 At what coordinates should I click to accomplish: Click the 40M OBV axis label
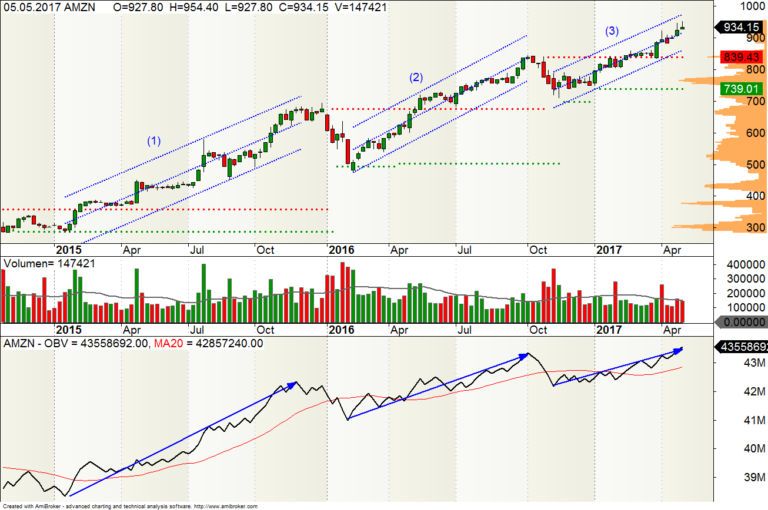tap(754, 448)
